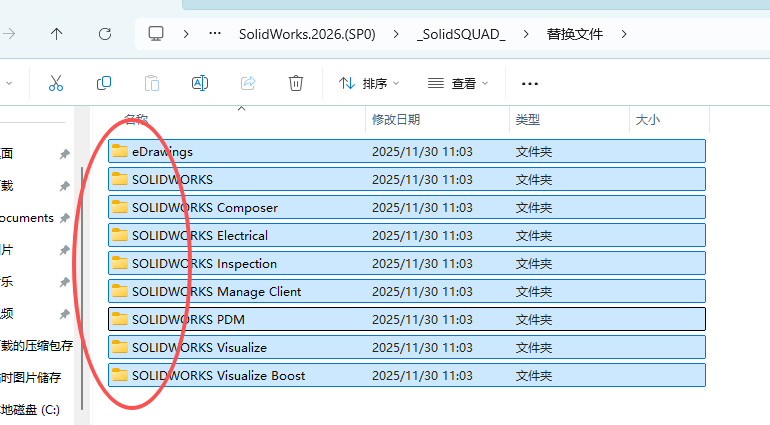Open ocuments item in navigation pane
Screen dimensions: 770x425
pyautogui.click(x=27, y=218)
